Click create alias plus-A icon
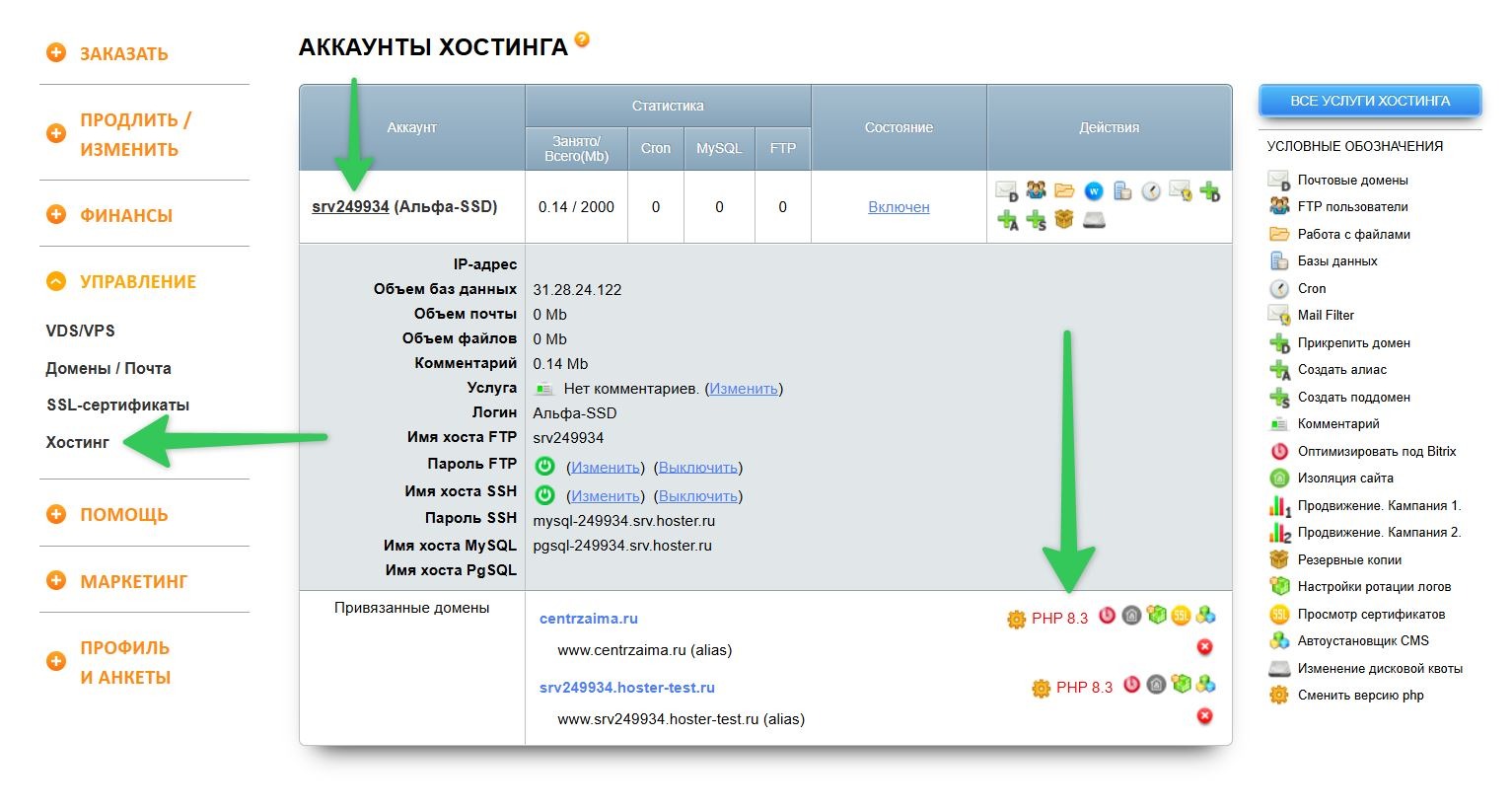 pos(1007,220)
